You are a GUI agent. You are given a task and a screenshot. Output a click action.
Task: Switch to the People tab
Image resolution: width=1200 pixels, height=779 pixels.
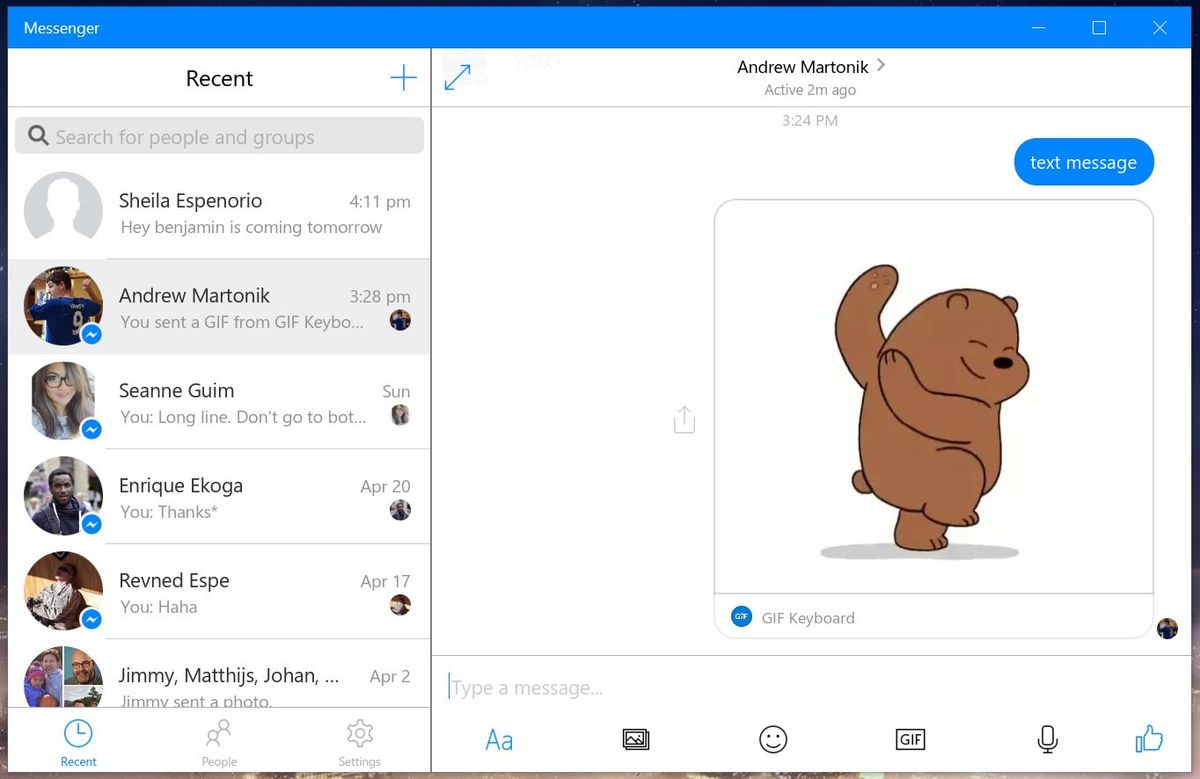[x=219, y=740]
